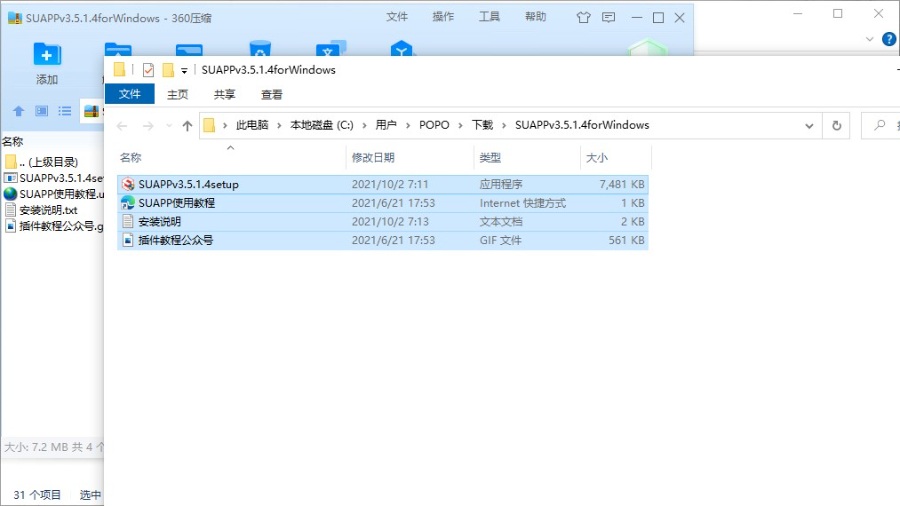The image size is (900, 506).
Task: Open 帮助 menu in 360压缩
Action: click(536, 17)
